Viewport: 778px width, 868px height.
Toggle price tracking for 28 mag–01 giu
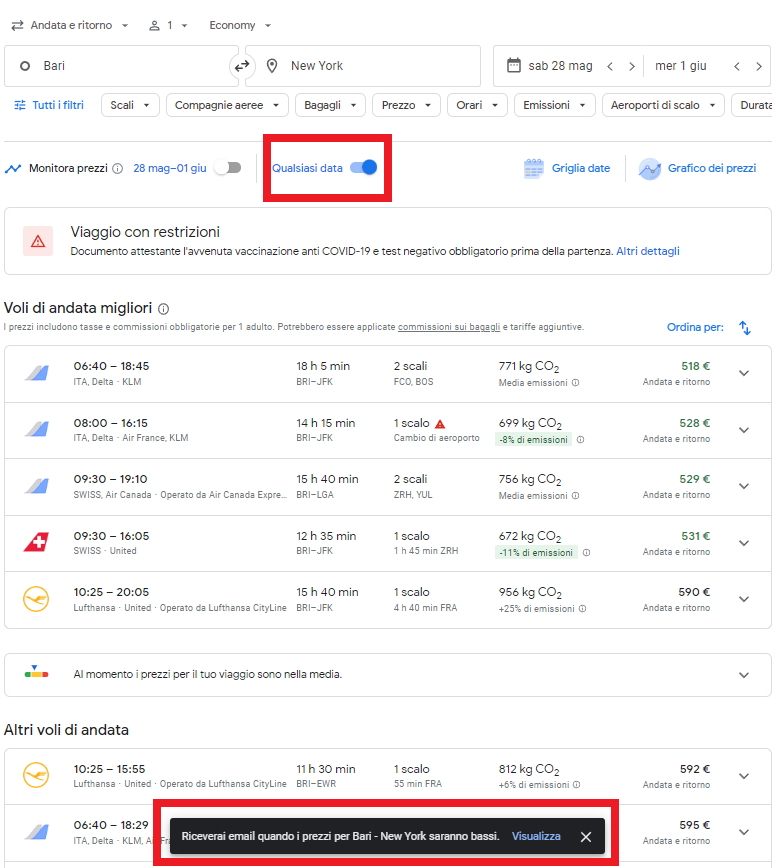228,168
